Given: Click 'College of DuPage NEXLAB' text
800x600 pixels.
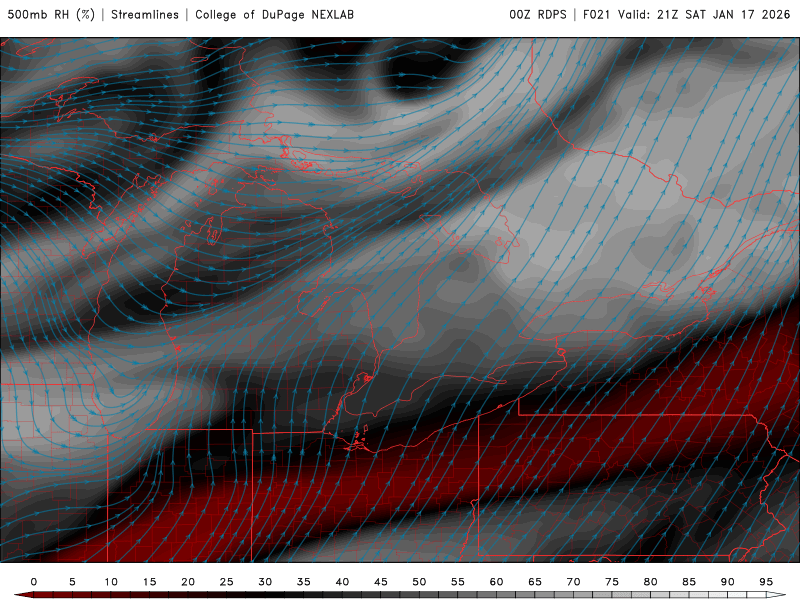Looking at the screenshot, I should pos(274,15).
